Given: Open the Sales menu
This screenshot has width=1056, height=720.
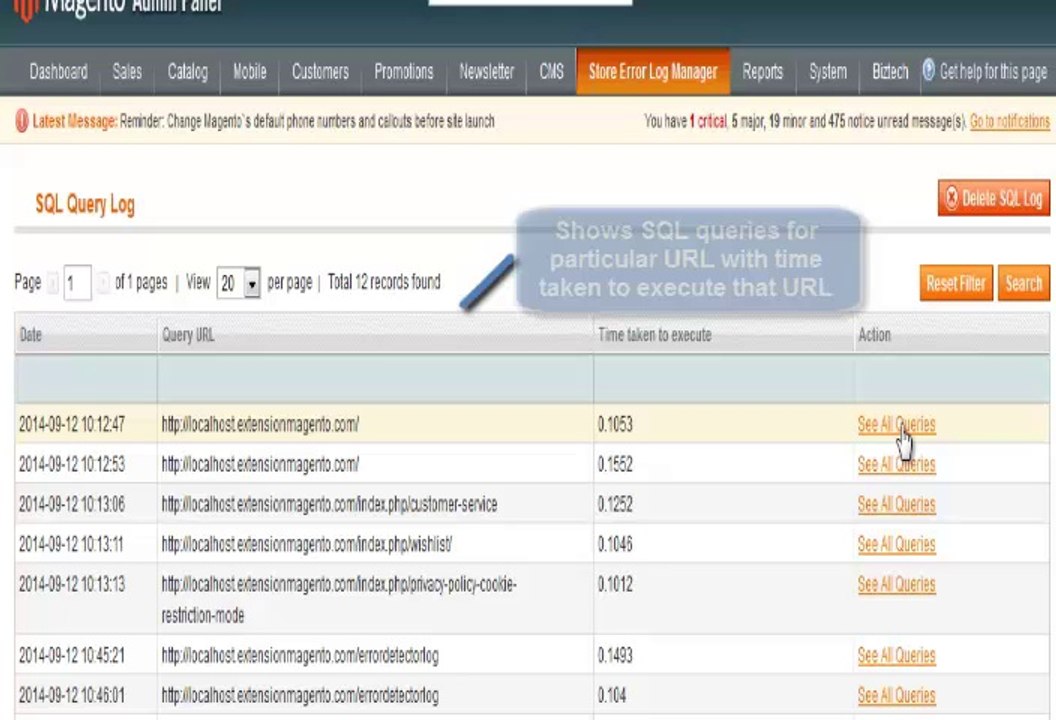Looking at the screenshot, I should [127, 71].
